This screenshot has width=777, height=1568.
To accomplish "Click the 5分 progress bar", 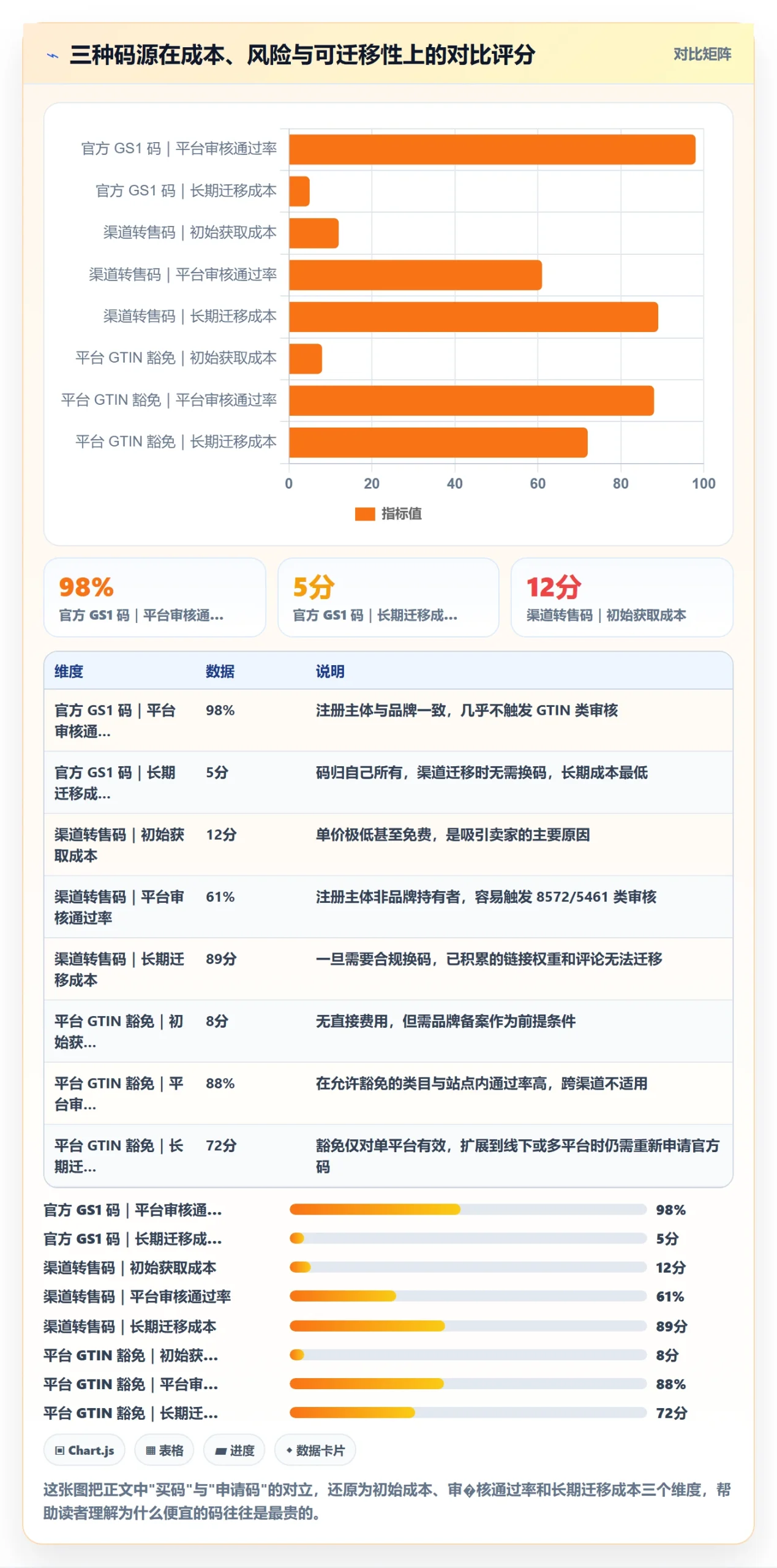I will tap(468, 1238).
